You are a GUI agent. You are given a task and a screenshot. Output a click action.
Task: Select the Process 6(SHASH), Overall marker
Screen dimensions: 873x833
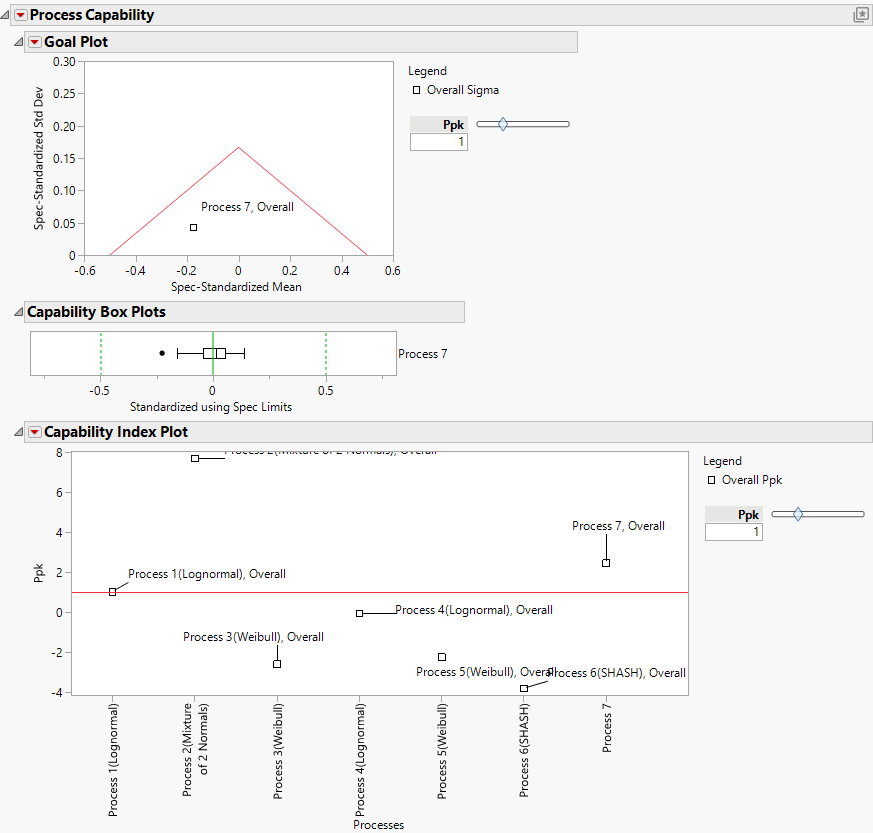click(x=524, y=688)
